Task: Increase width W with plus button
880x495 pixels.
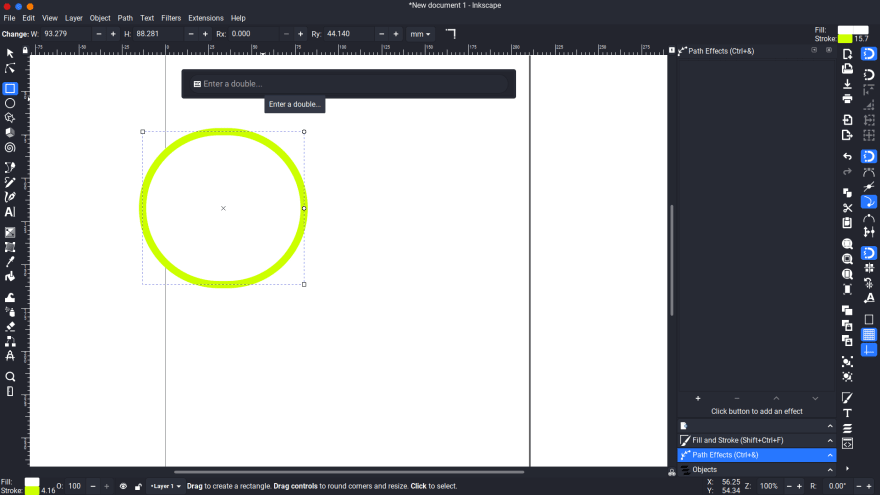Action: [113, 34]
